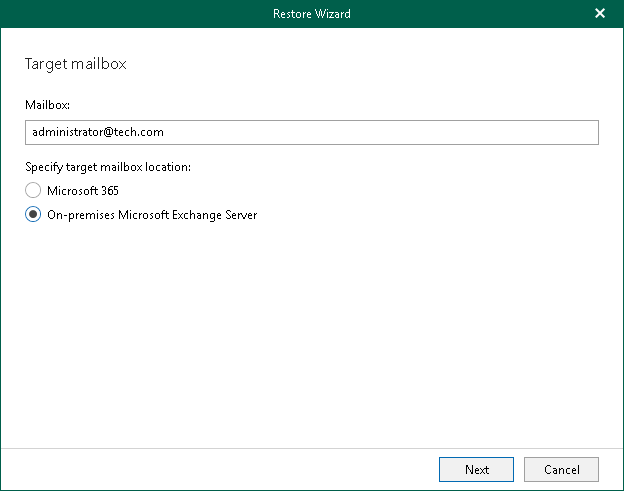This screenshot has width=624, height=491.
Task: Cancel the restore wizard
Action: click(561, 469)
